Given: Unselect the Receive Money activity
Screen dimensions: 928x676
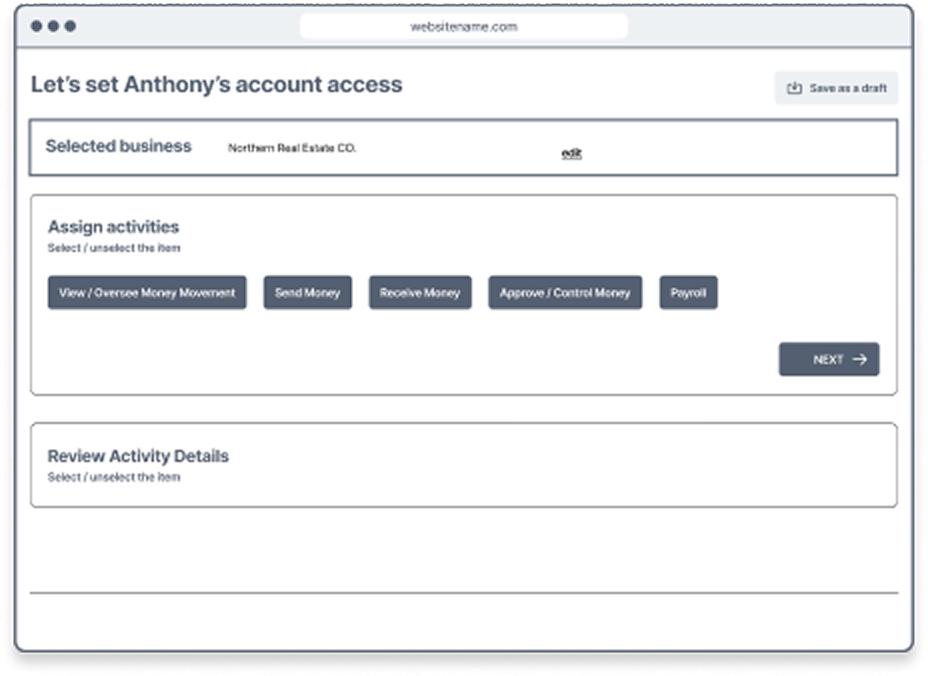Looking at the screenshot, I should click(420, 292).
